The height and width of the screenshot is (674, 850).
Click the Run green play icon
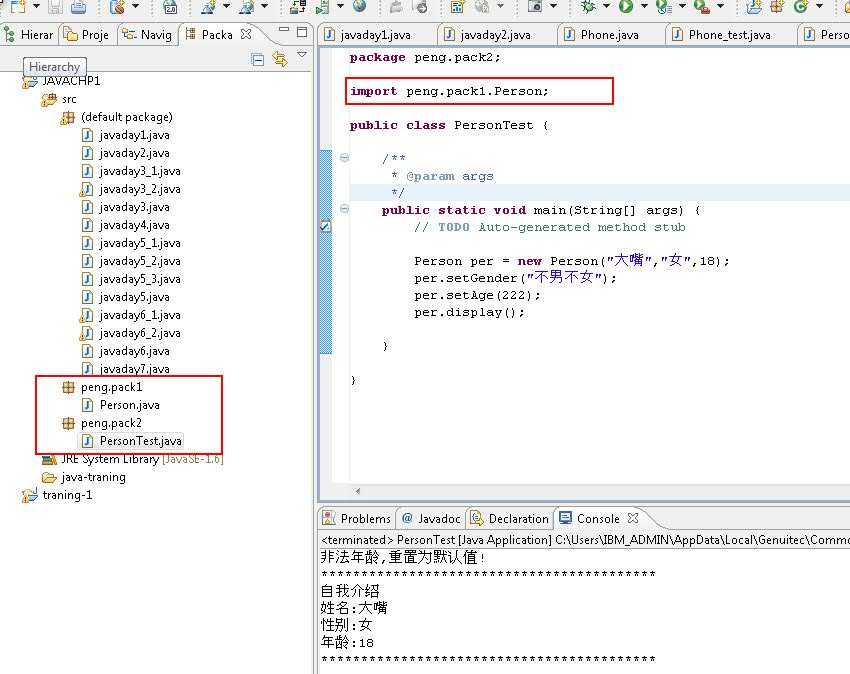626,7
